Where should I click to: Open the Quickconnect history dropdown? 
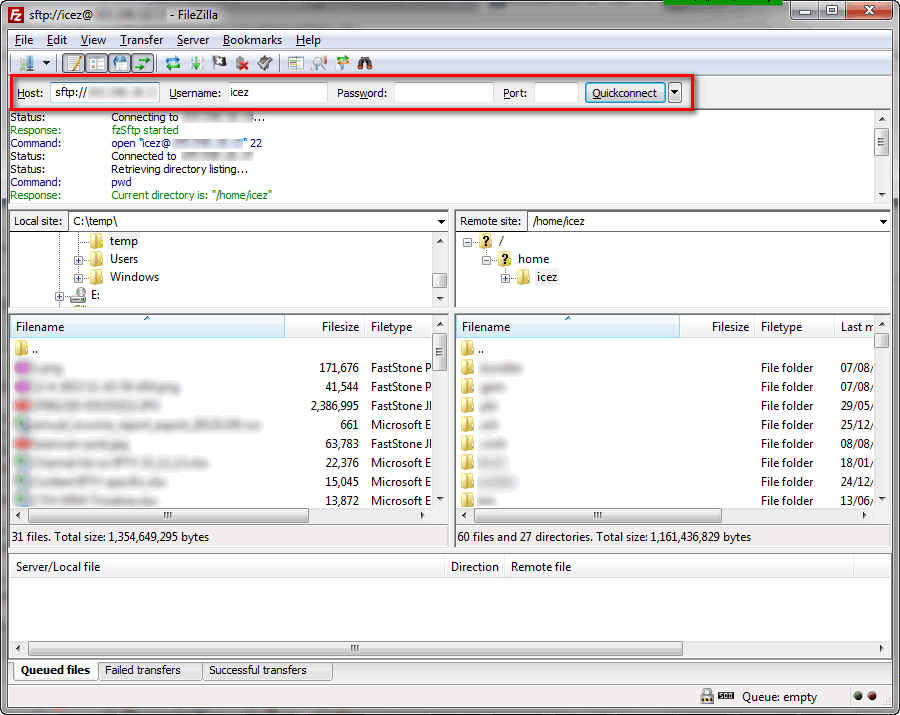point(675,92)
